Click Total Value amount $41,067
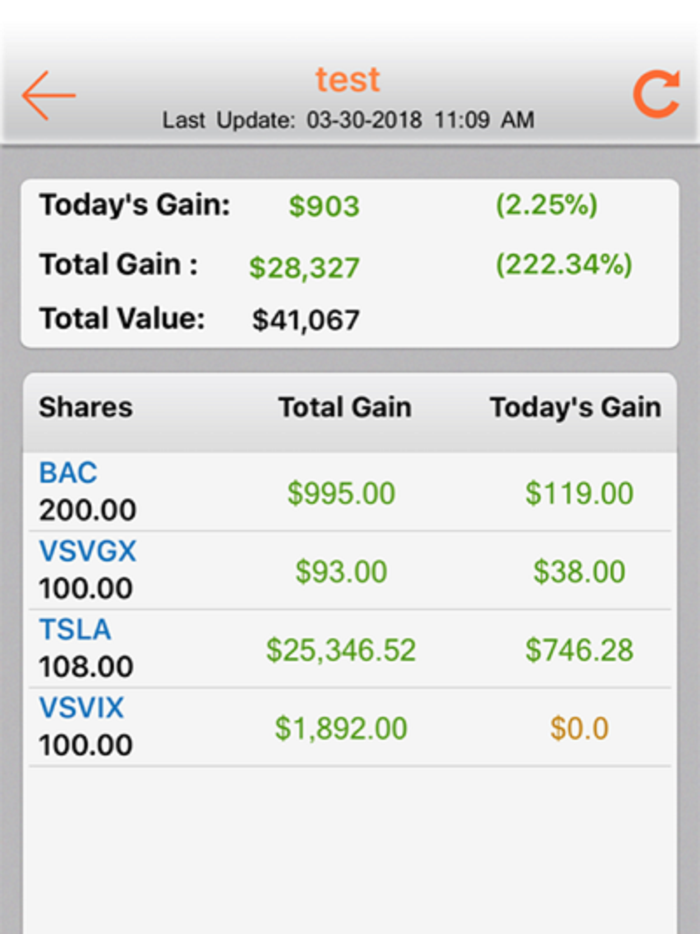 click(304, 319)
